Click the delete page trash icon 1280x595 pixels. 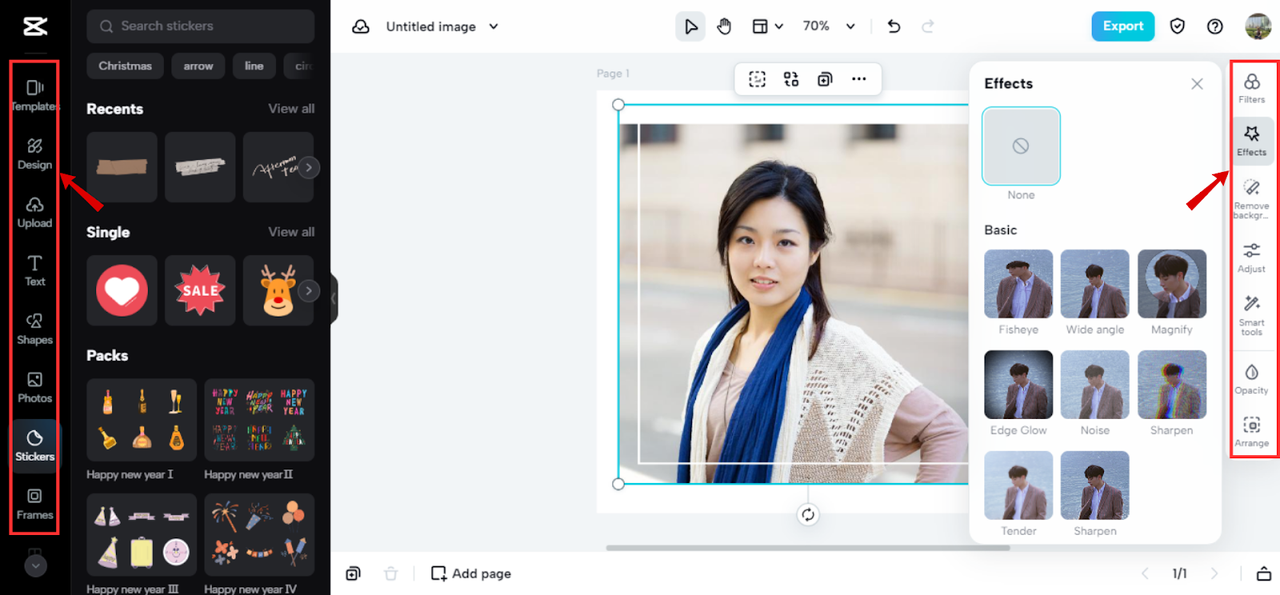(x=391, y=573)
